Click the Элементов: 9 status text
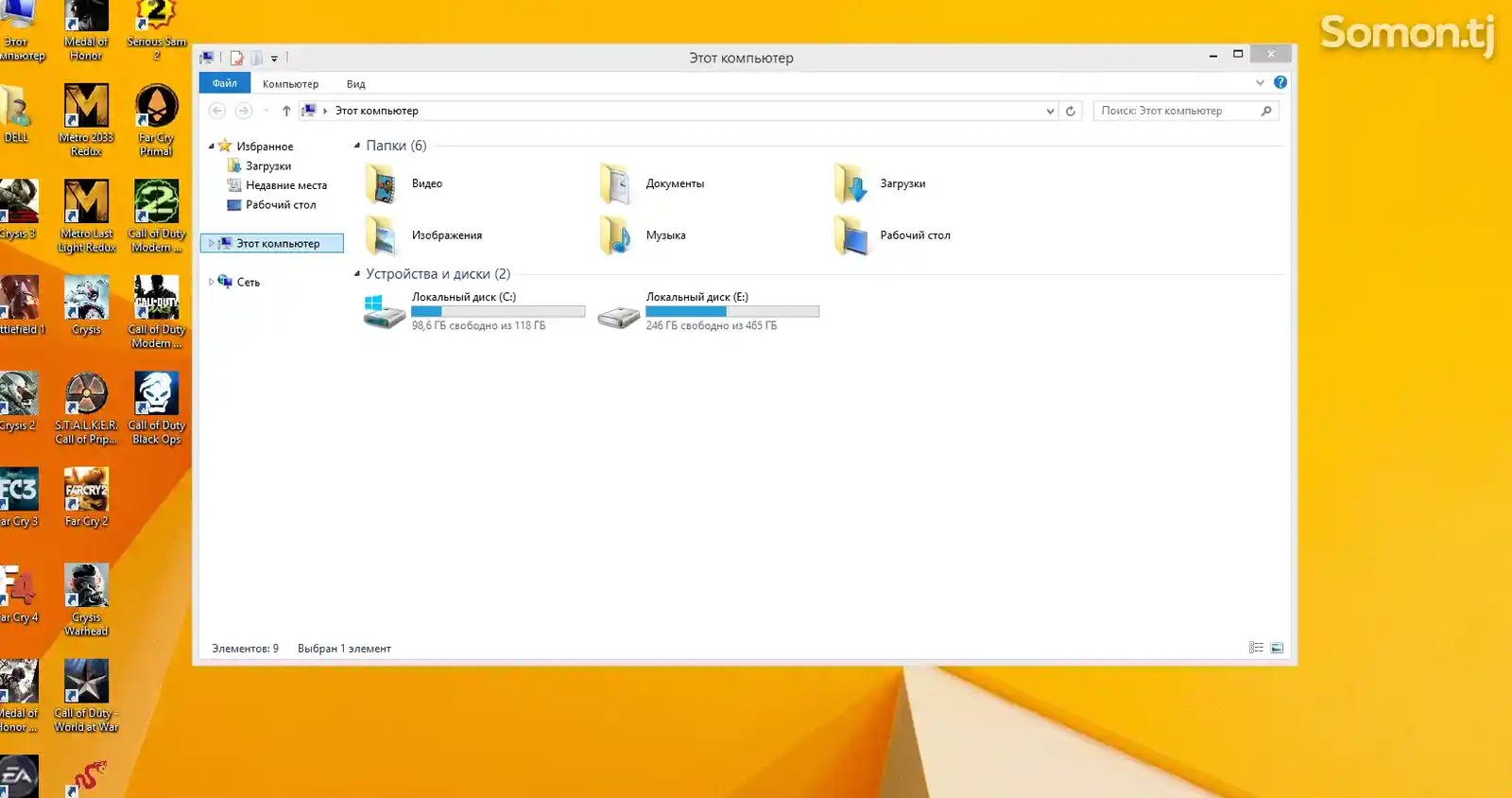Screen dimensions: 1512x798 click(245, 649)
